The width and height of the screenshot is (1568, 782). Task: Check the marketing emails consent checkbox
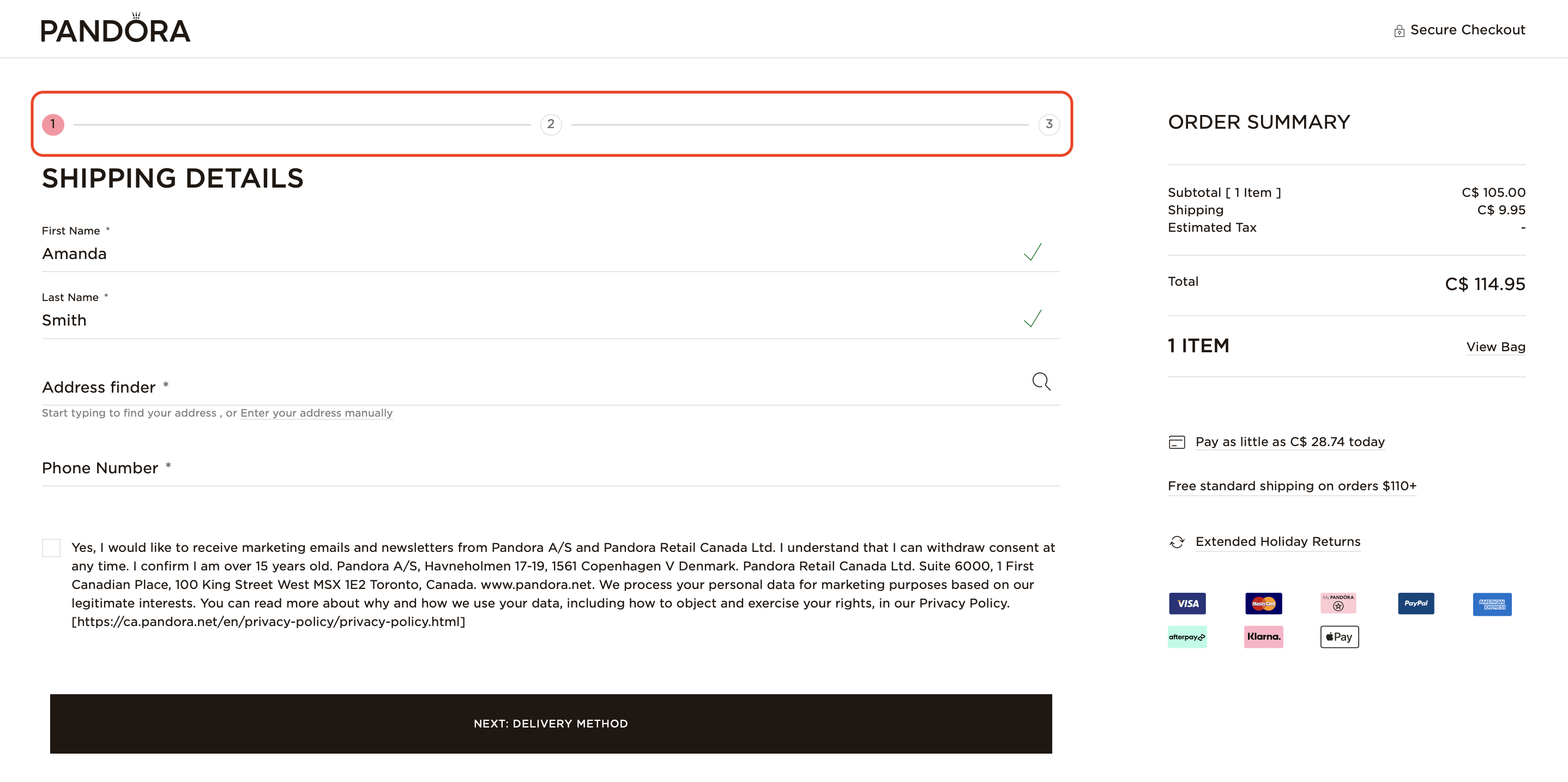coord(51,548)
